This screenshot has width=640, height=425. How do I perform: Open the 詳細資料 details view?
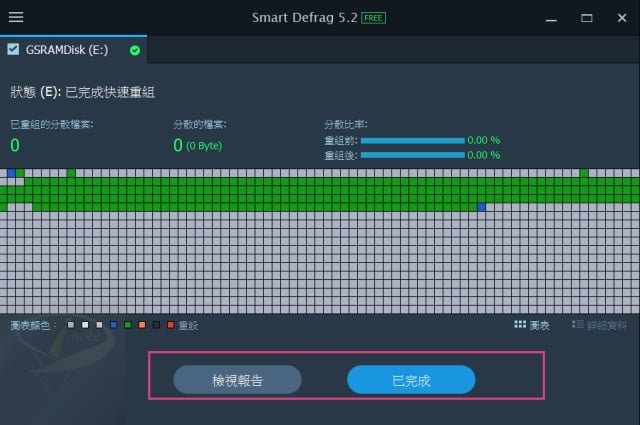pos(607,325)
